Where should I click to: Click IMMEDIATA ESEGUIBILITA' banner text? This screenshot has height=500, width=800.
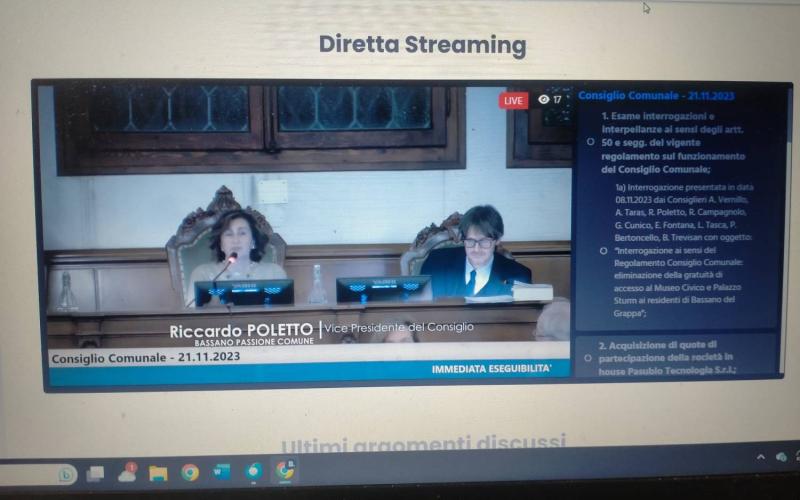491,368
